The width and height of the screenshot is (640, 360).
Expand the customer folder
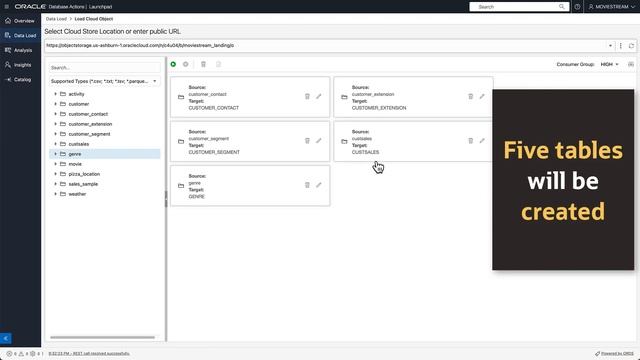56,104
